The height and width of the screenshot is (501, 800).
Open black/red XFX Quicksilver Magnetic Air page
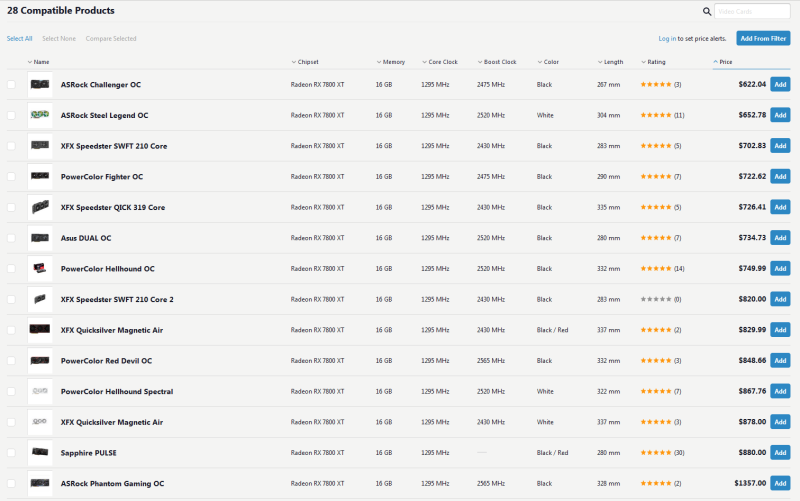112,330
